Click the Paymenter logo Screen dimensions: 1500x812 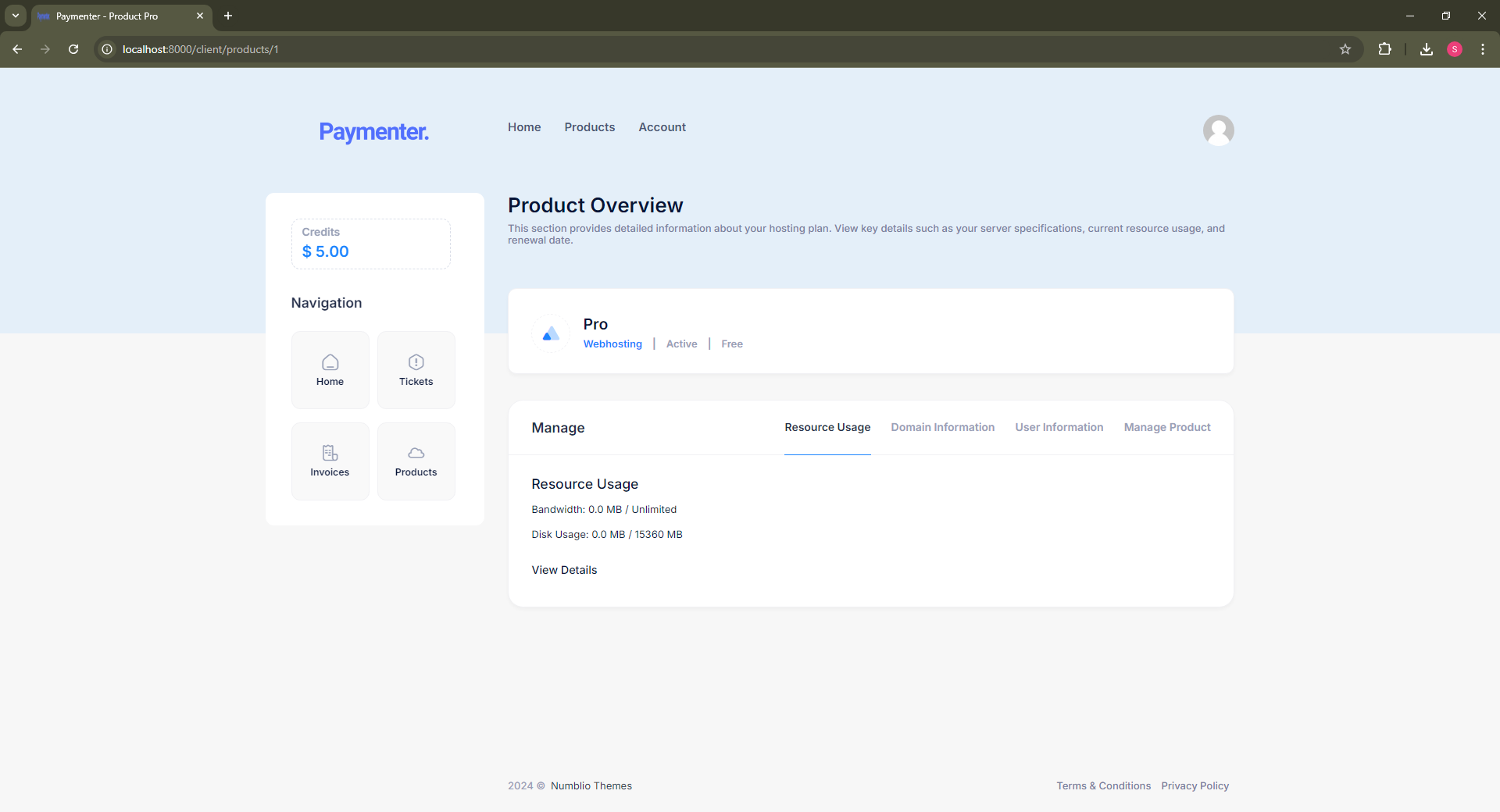373,131
